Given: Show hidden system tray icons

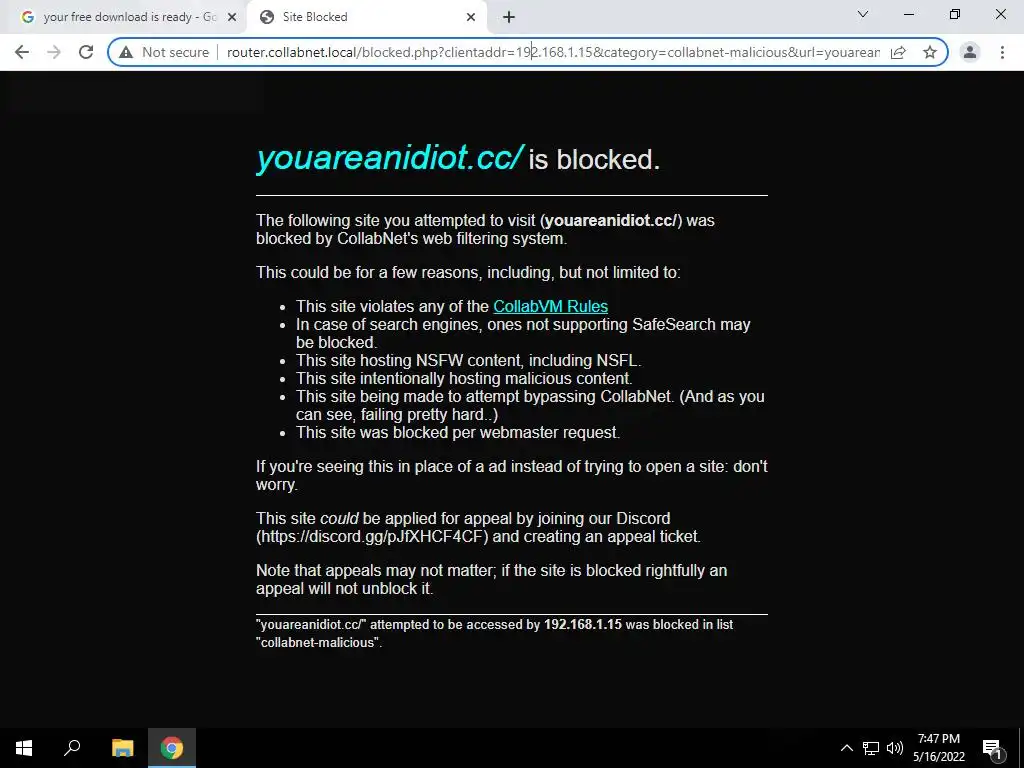Looking at the screenshot, I should click(x=846, y=748).
